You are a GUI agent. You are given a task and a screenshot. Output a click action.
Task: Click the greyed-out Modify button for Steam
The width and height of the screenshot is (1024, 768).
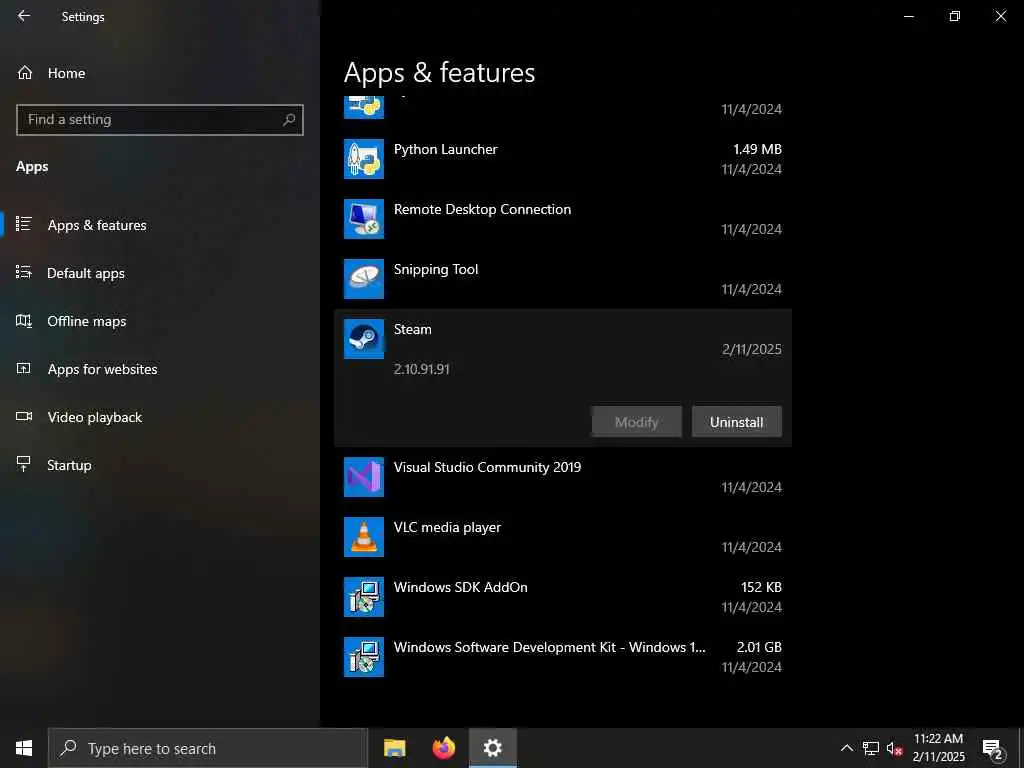637,422
